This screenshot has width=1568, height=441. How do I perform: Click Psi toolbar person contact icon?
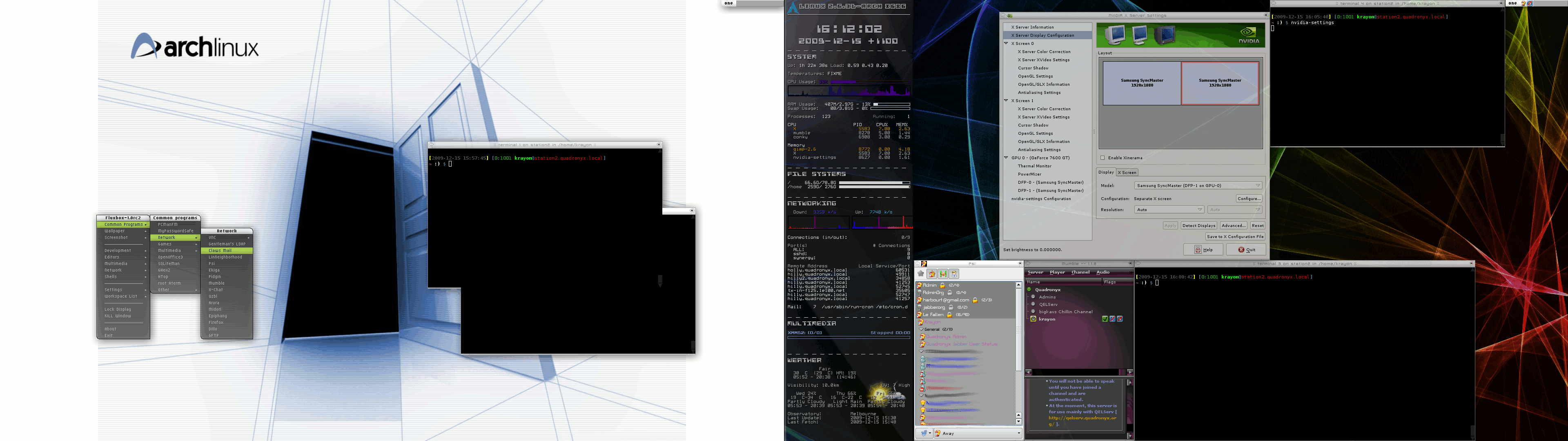954,274
